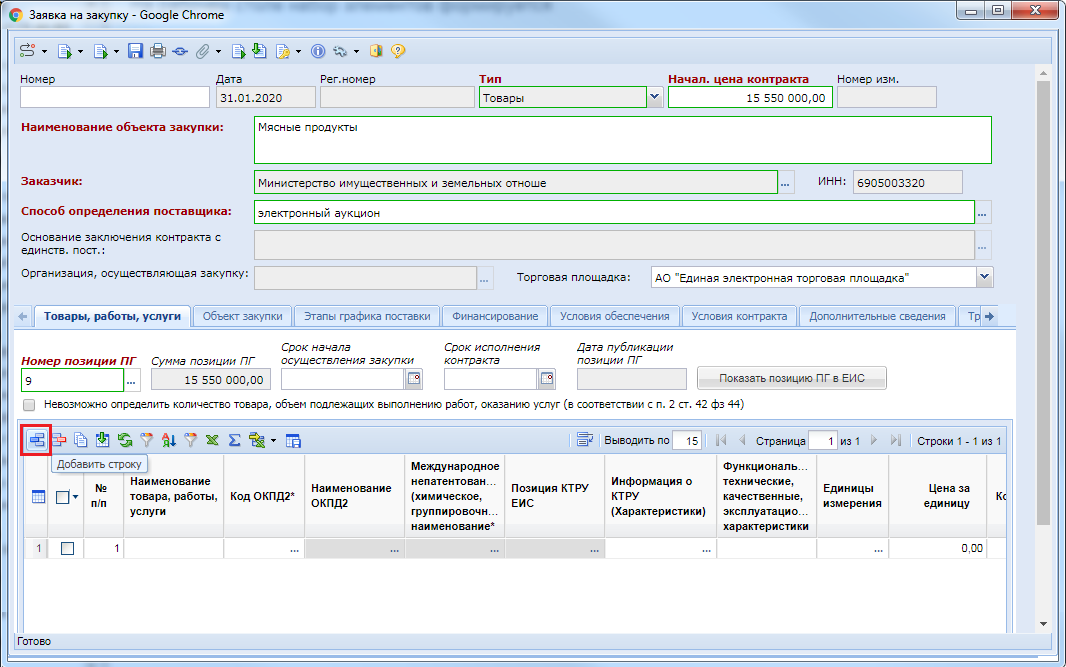
Task: Click the ellipsis button beside 'Номер позиции ПГ'
Action: [131, 381]
